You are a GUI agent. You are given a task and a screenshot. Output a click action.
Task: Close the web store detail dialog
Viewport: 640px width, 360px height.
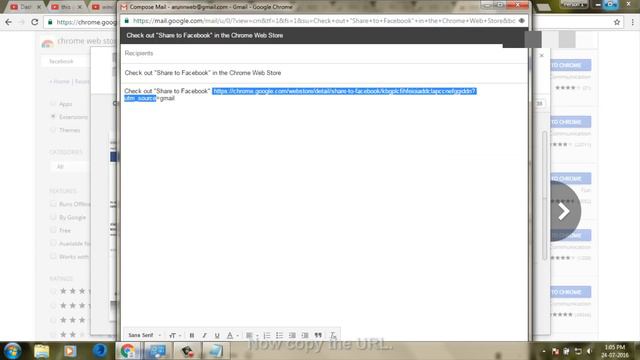coord(541,56)
